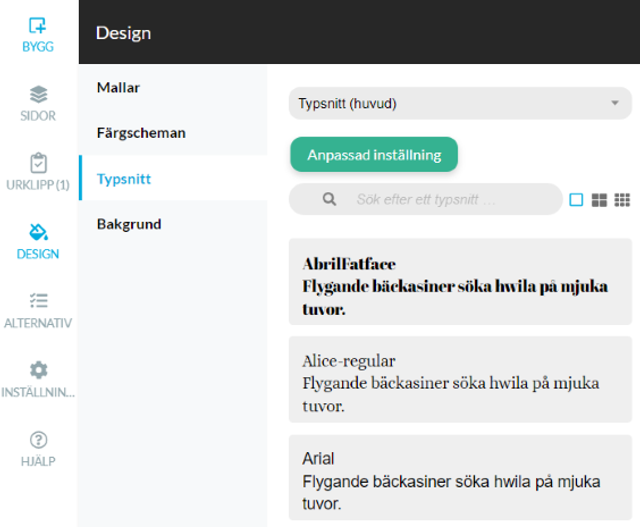Switch to two-column grid view
This screenshot has width=640, height=527.
(599, 200)
